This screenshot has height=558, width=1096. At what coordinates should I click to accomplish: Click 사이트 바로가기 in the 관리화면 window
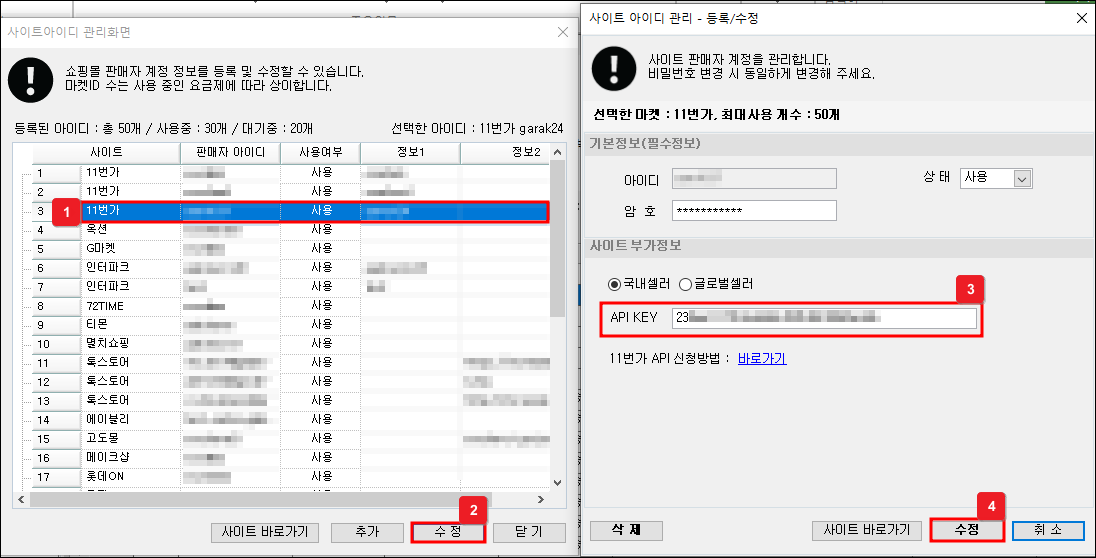pyautogui.click(x=265, y=533)
